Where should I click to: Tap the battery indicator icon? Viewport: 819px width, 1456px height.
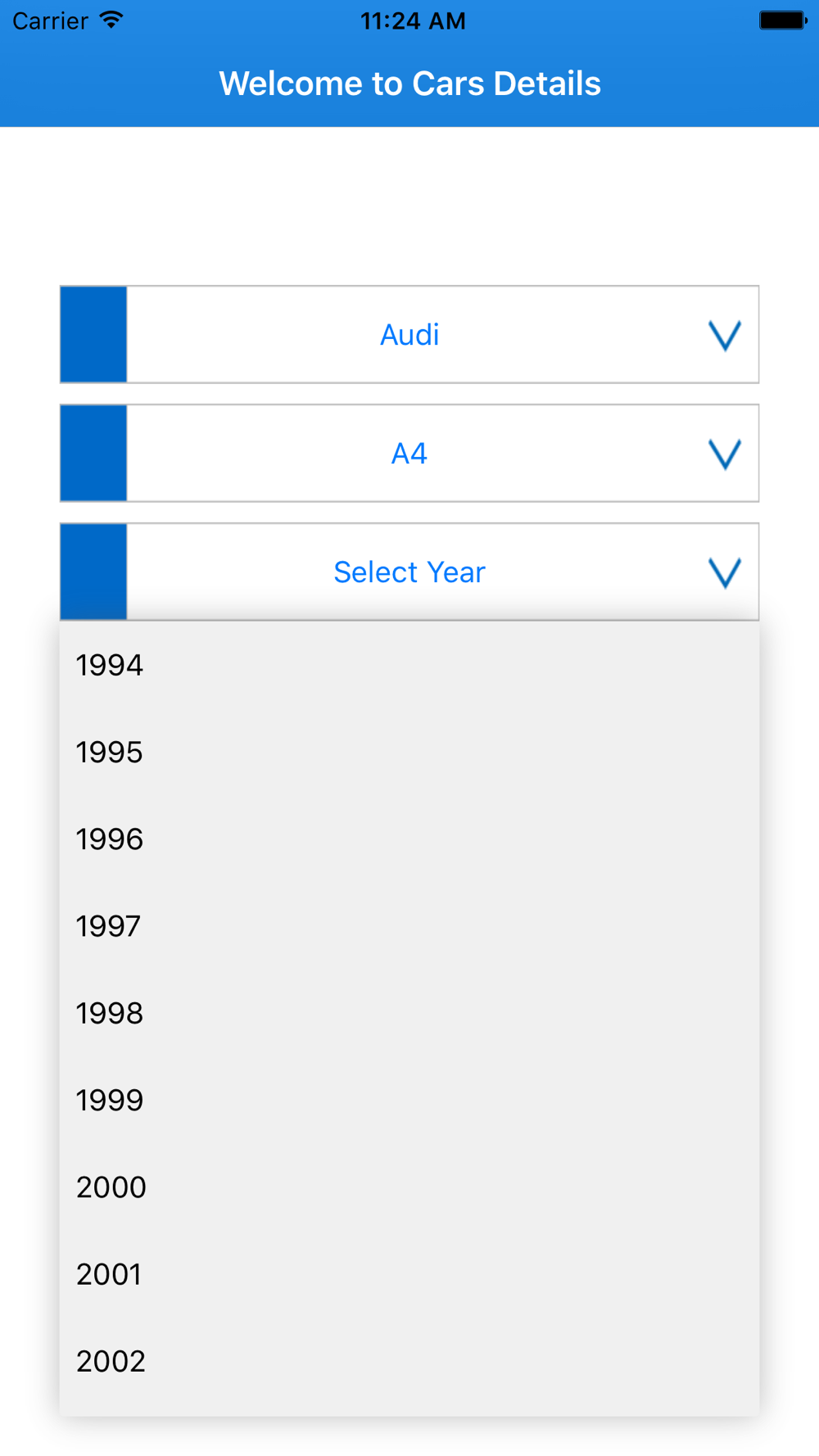pos(782,20)
